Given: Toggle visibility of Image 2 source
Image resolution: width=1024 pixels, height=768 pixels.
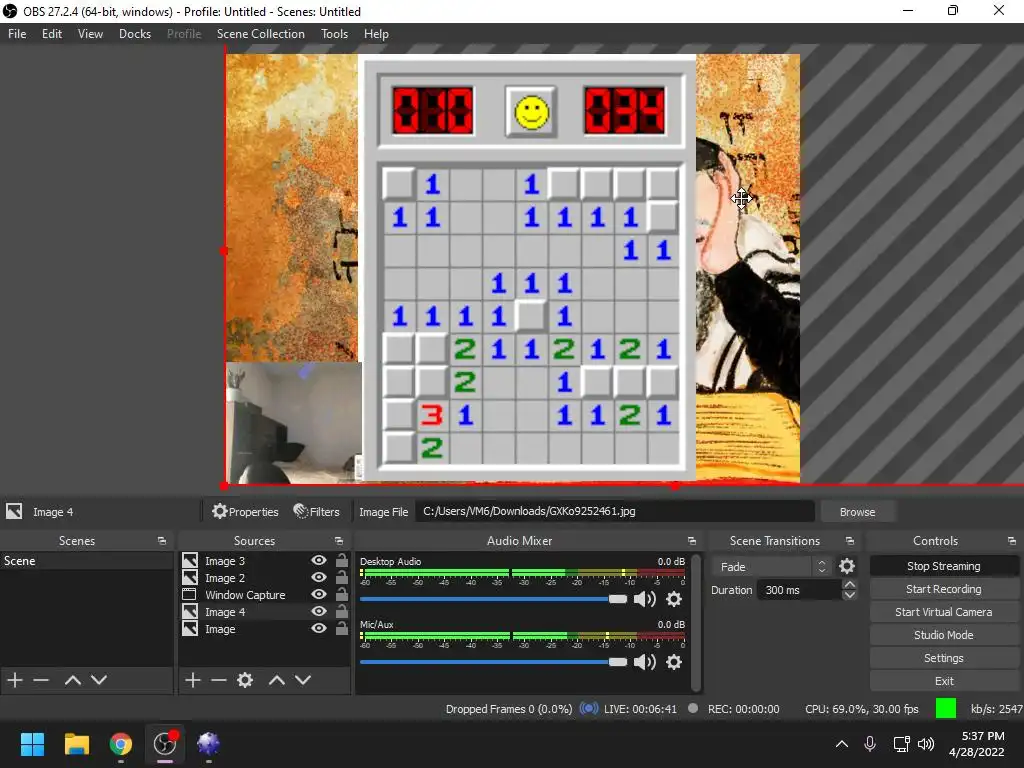Looking at the screenshot, I should (x=319, y=577).
